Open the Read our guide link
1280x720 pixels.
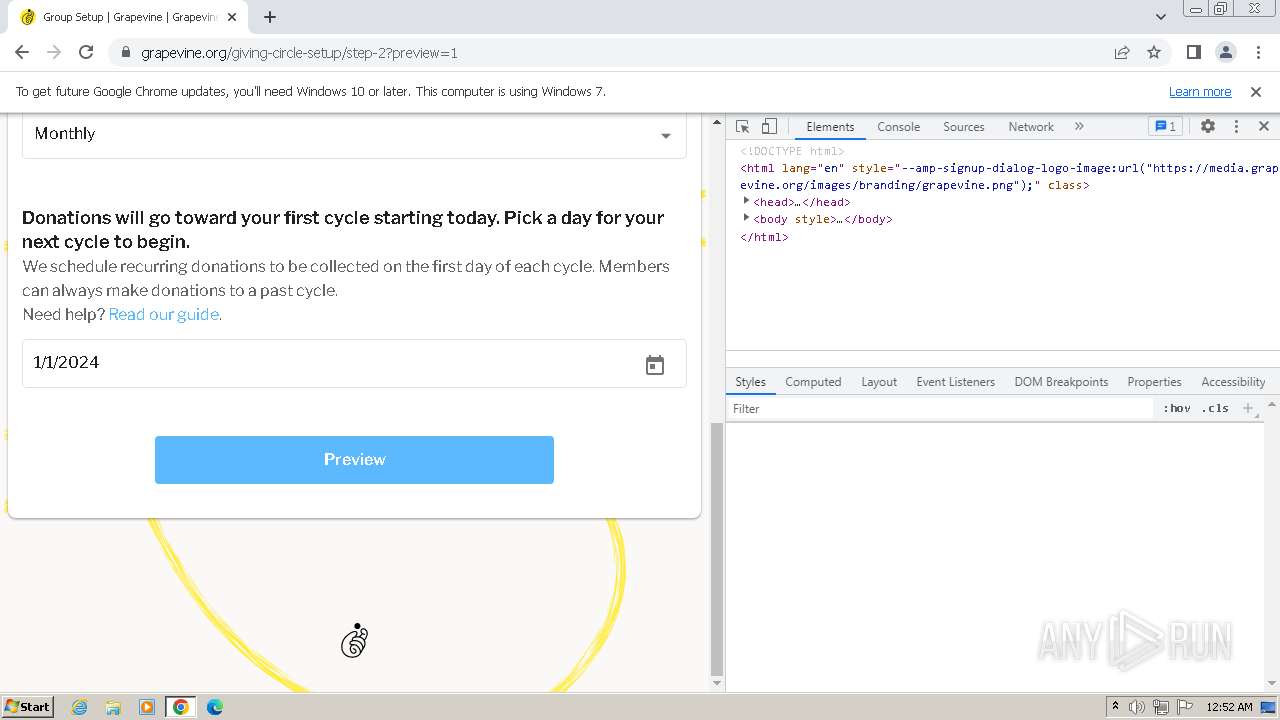point(163,314)
